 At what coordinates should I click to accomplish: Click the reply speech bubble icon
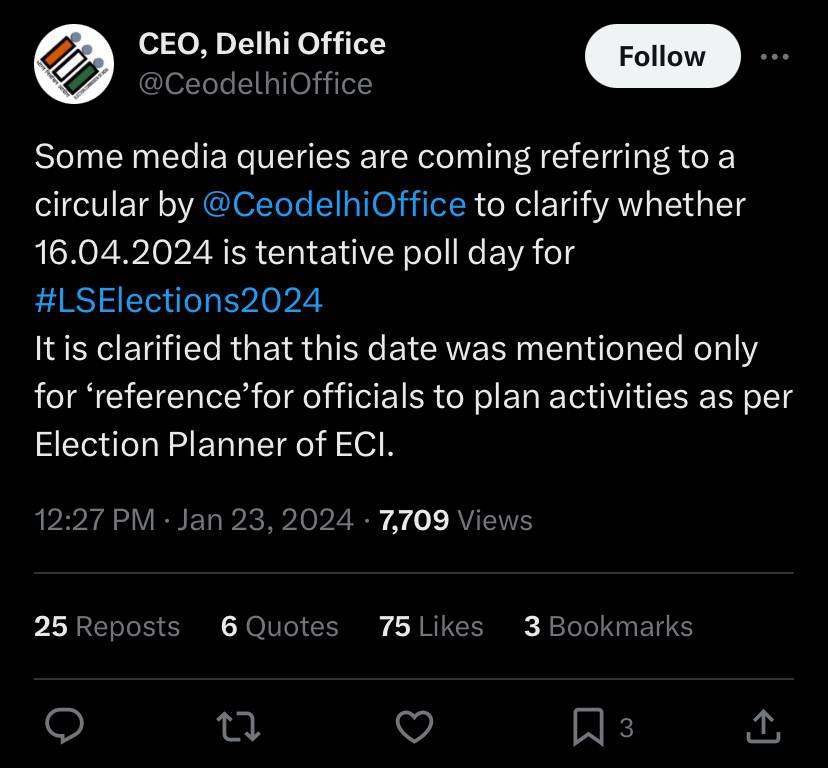point(64,726)
